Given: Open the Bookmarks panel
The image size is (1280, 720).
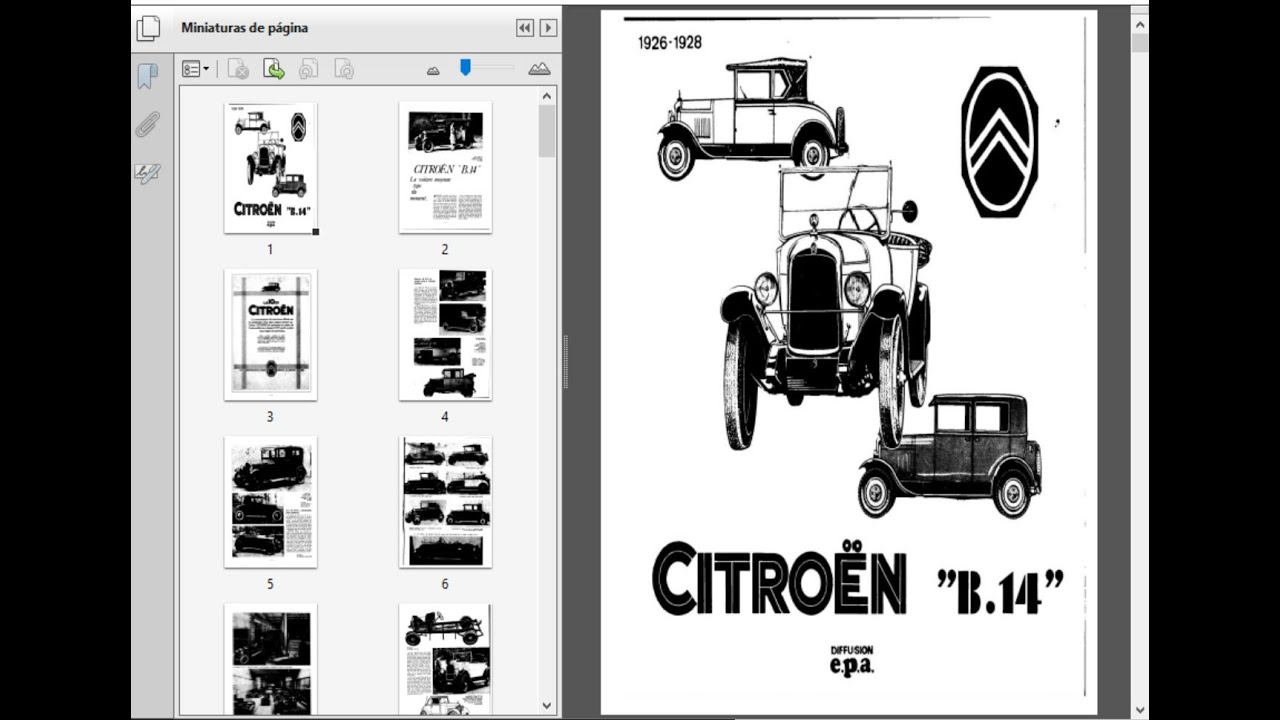Looking at the screenshot, I should click(148, 77).
